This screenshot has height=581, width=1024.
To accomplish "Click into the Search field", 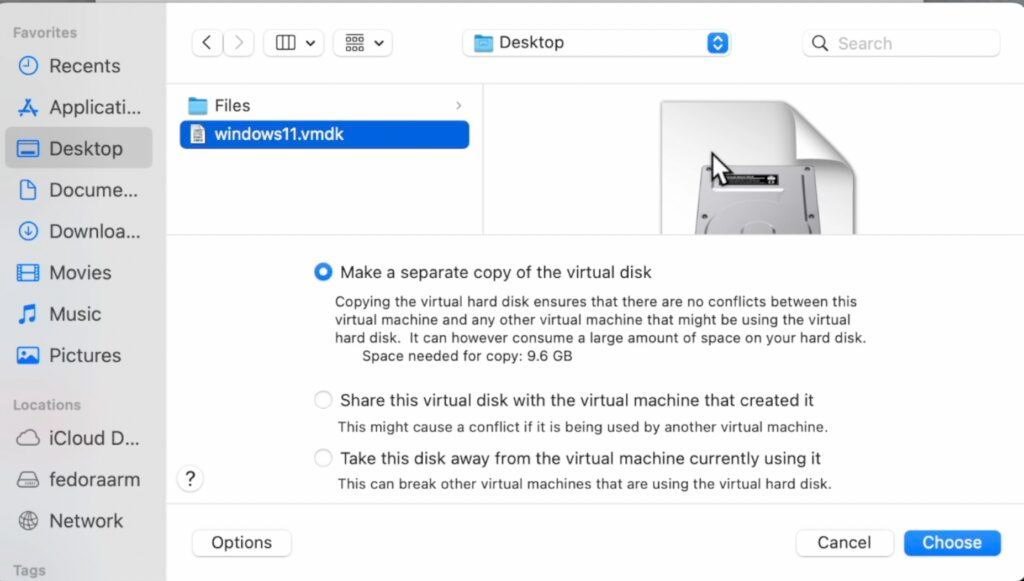I will tap(901, 44).
